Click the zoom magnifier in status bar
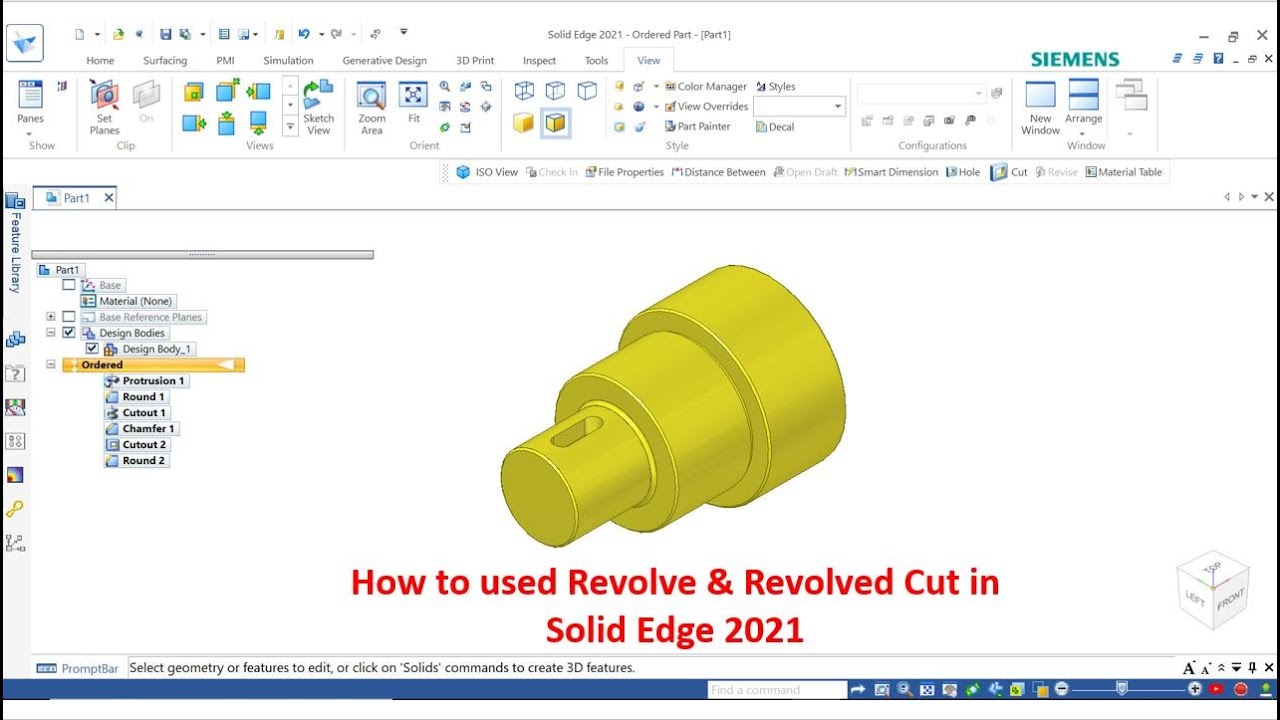1280x720 pixels. coord(904,689)
